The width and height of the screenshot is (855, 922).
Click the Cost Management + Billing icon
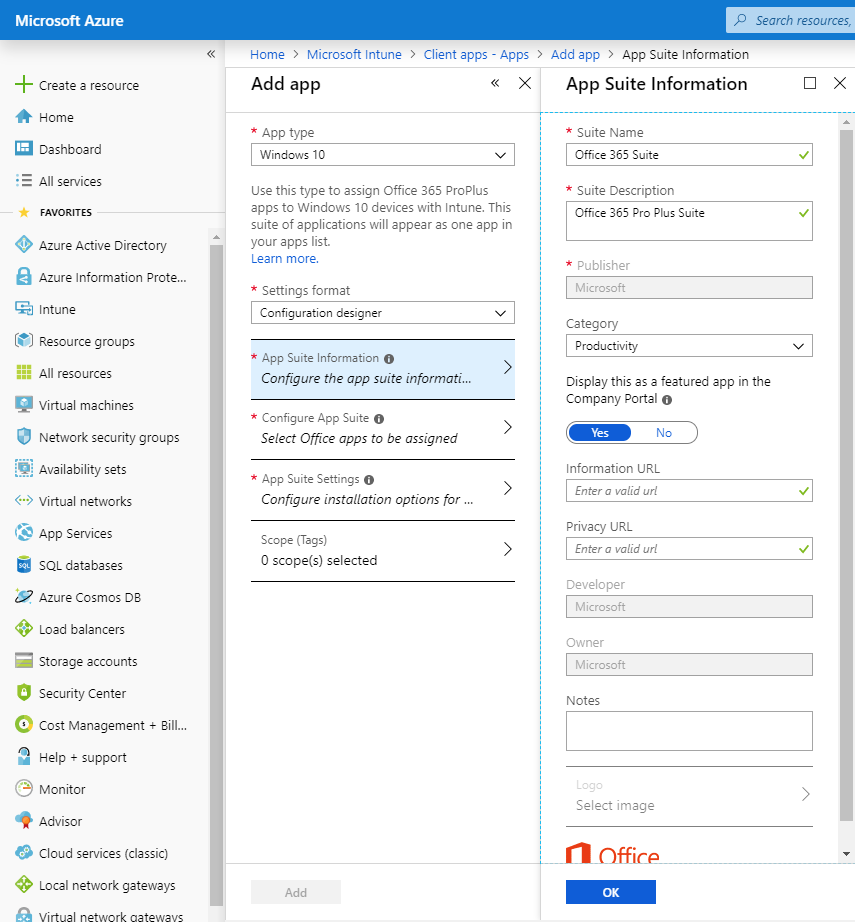24,724
